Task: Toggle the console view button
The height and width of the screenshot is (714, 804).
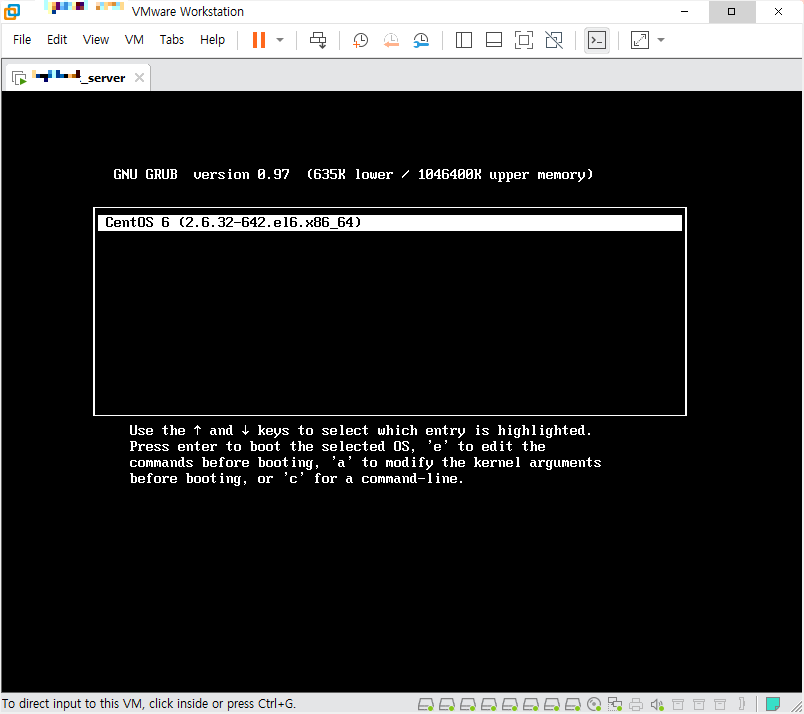Action: click(597, 40)
